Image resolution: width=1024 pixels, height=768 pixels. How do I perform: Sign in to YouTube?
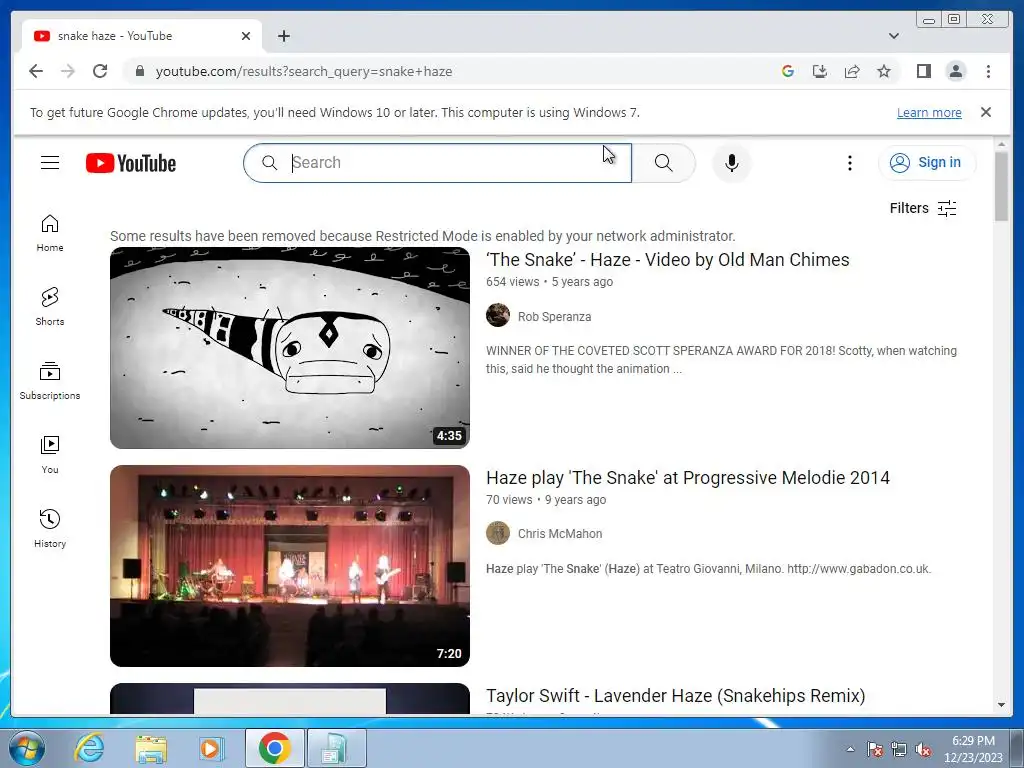click(927, 163)
